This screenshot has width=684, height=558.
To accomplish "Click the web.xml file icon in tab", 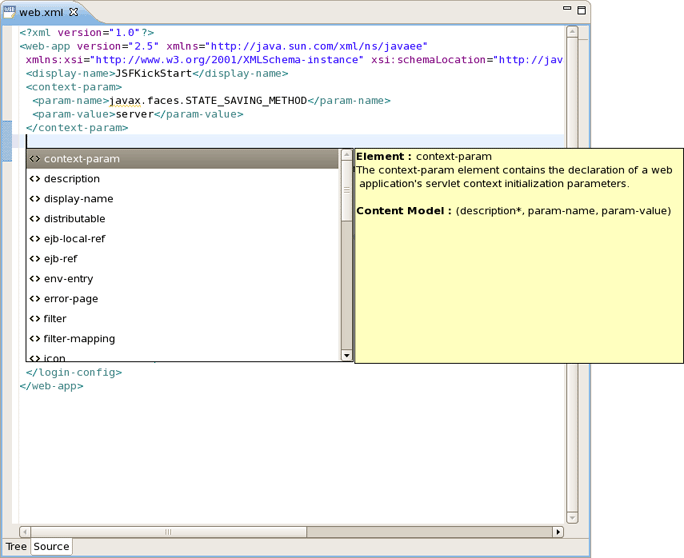I will coord(11,12).
